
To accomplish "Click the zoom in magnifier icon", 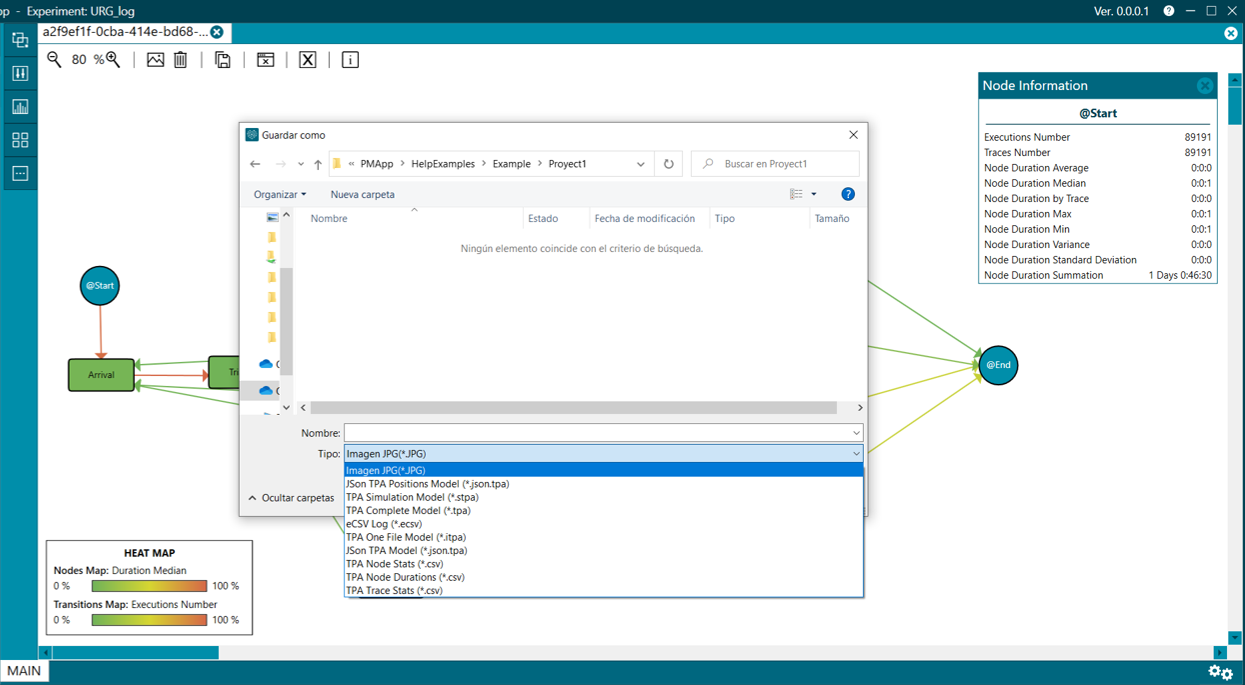I will click(113, 60).
